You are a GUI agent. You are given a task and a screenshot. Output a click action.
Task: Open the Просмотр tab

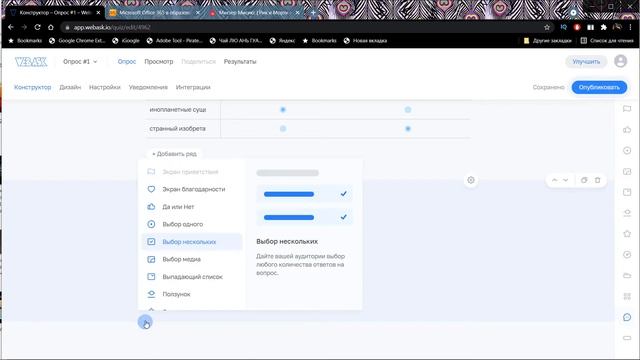point(159,62)
